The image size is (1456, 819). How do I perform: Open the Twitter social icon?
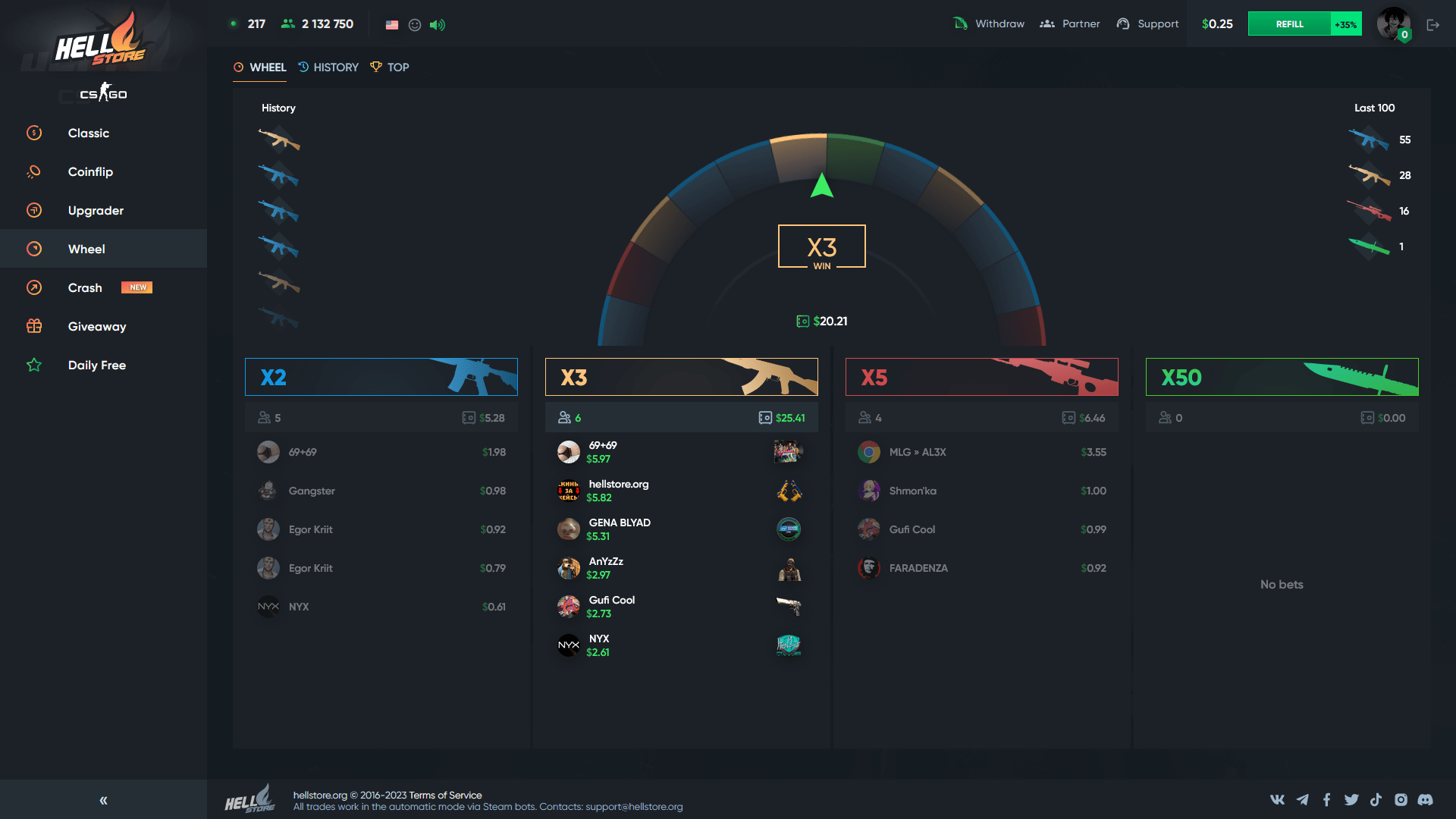1351,799
